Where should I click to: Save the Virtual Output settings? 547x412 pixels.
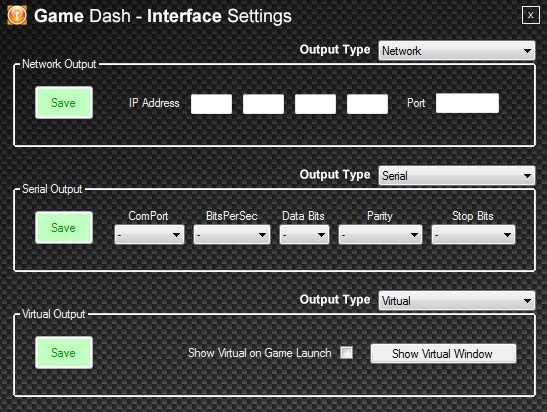point(64,352)
